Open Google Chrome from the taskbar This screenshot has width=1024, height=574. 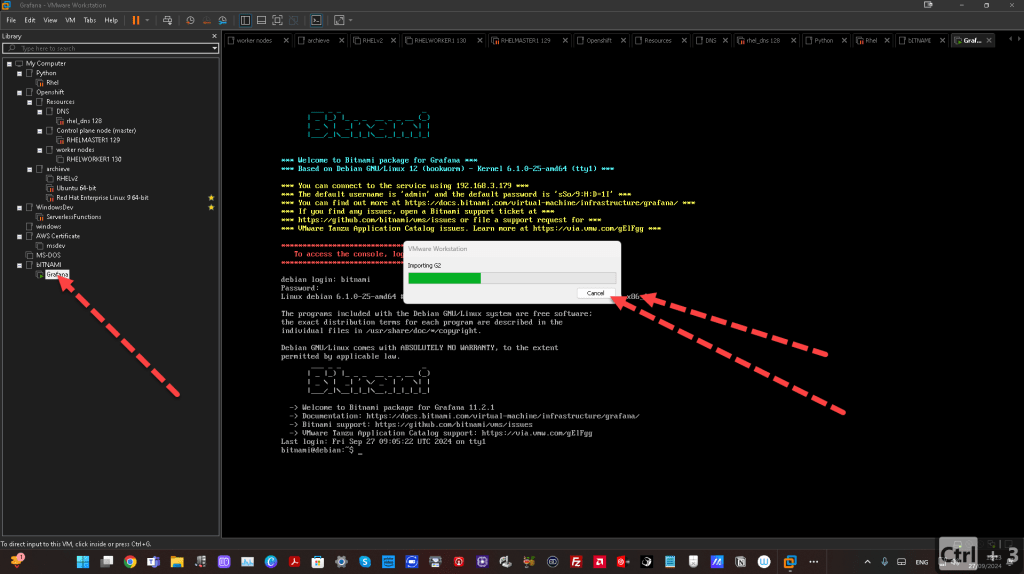130,562
